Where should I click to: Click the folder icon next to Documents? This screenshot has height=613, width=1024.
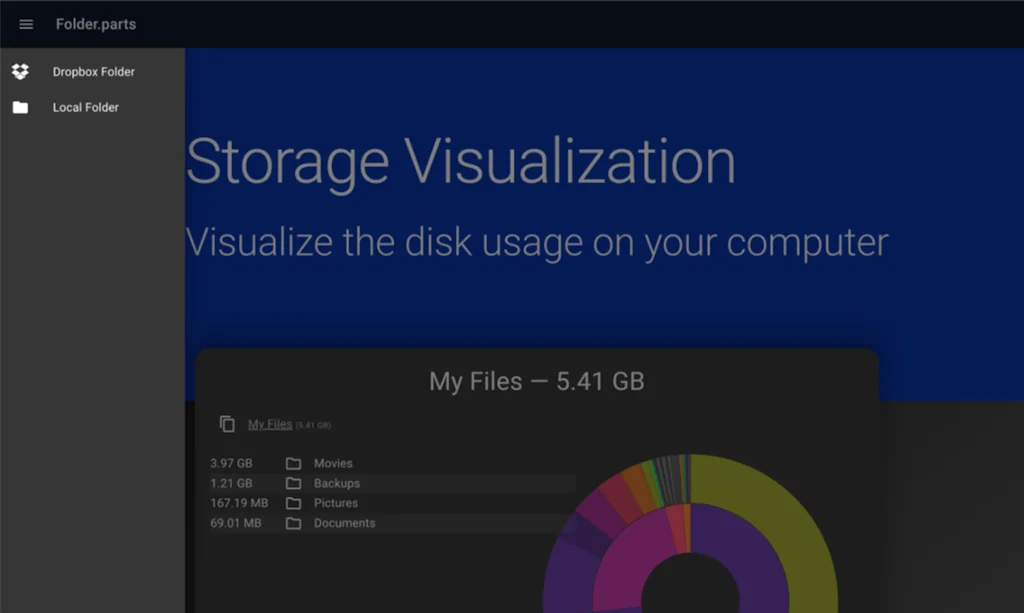pos(292,523)
